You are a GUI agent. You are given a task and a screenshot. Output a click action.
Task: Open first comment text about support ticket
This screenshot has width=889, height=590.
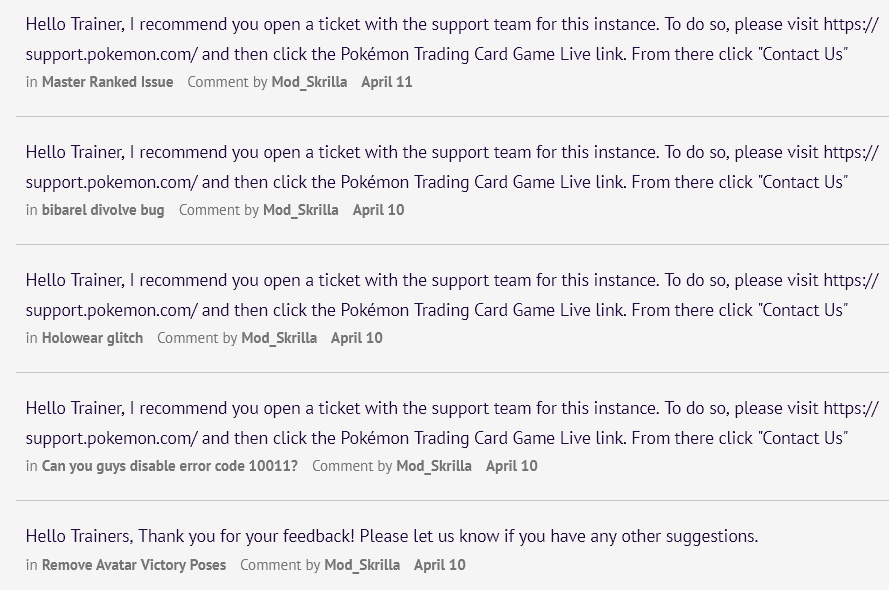click(x=452, y=39)
